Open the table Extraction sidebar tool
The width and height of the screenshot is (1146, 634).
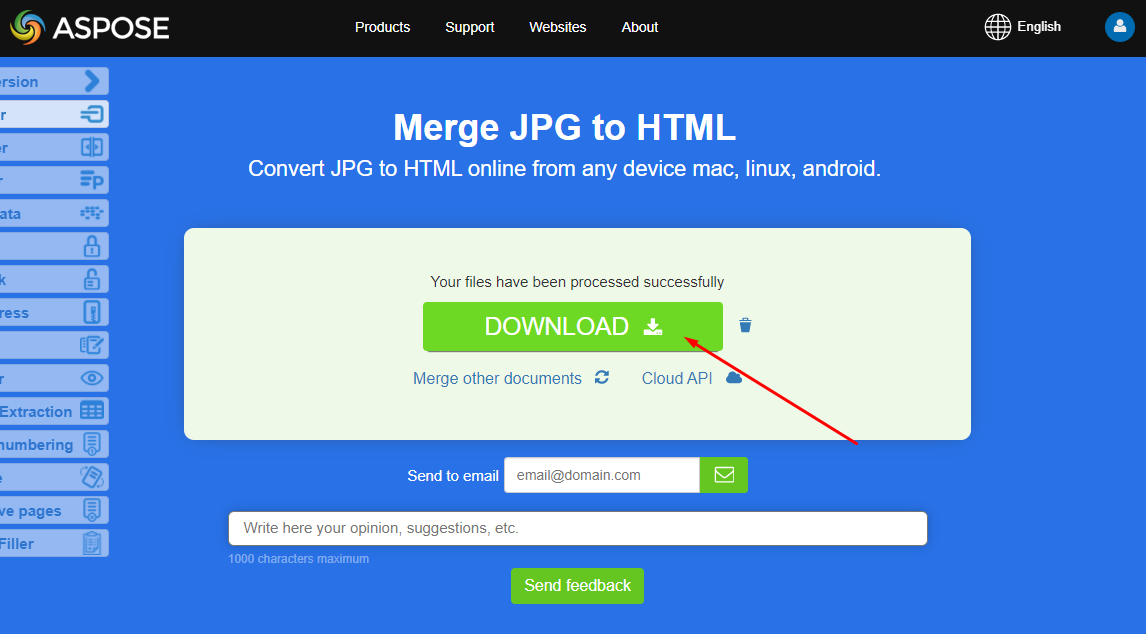pos(91,411)
